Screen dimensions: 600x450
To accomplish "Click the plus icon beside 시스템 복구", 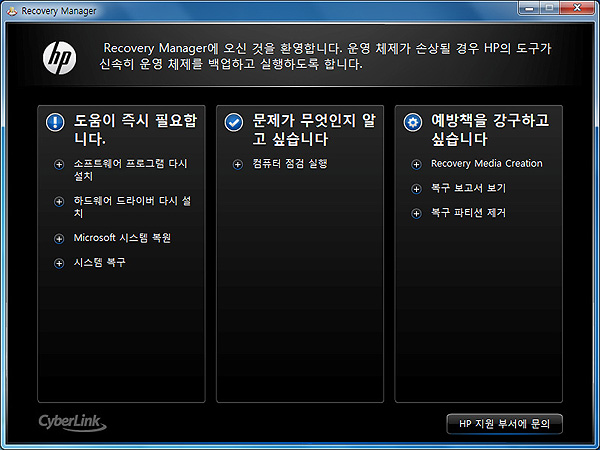I will point(59,263).
